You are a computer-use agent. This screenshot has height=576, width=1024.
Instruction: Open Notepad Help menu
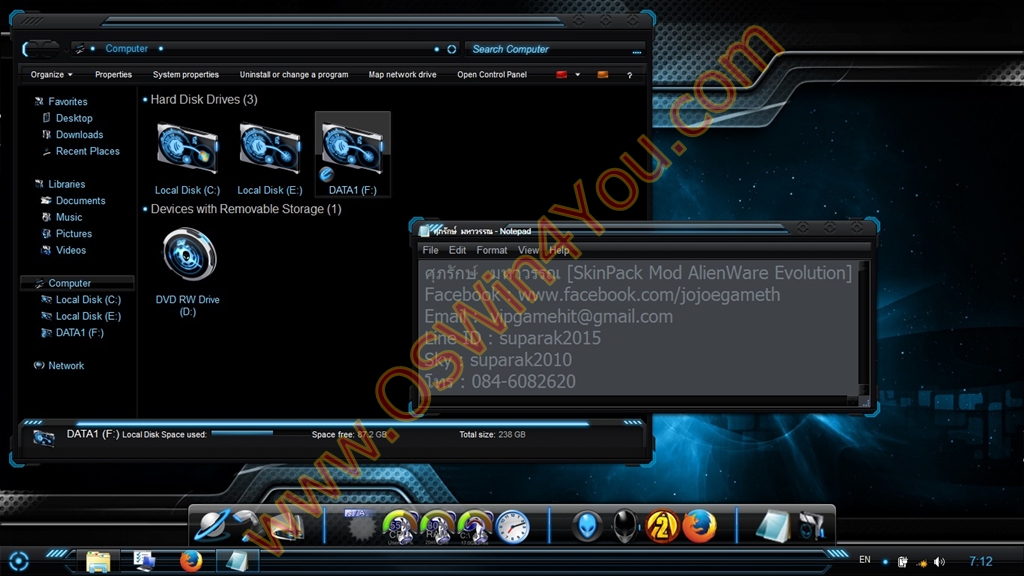559,250
